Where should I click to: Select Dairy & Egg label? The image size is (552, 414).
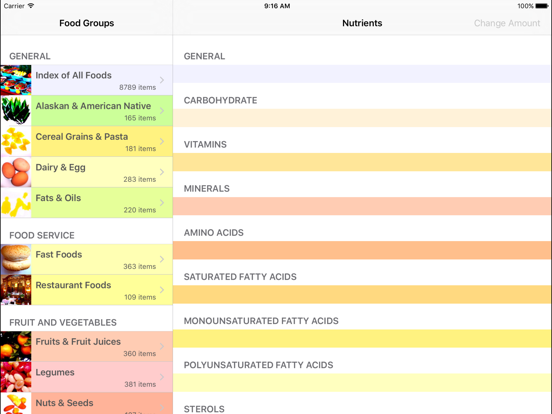[x=60, y=168]
